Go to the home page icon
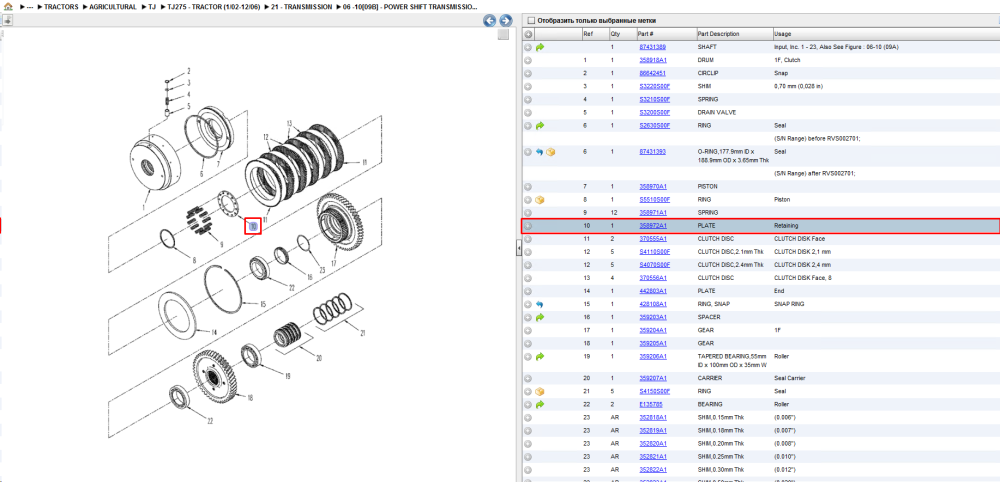Screen dimensions: 1000x482 (x=8, y=6)
